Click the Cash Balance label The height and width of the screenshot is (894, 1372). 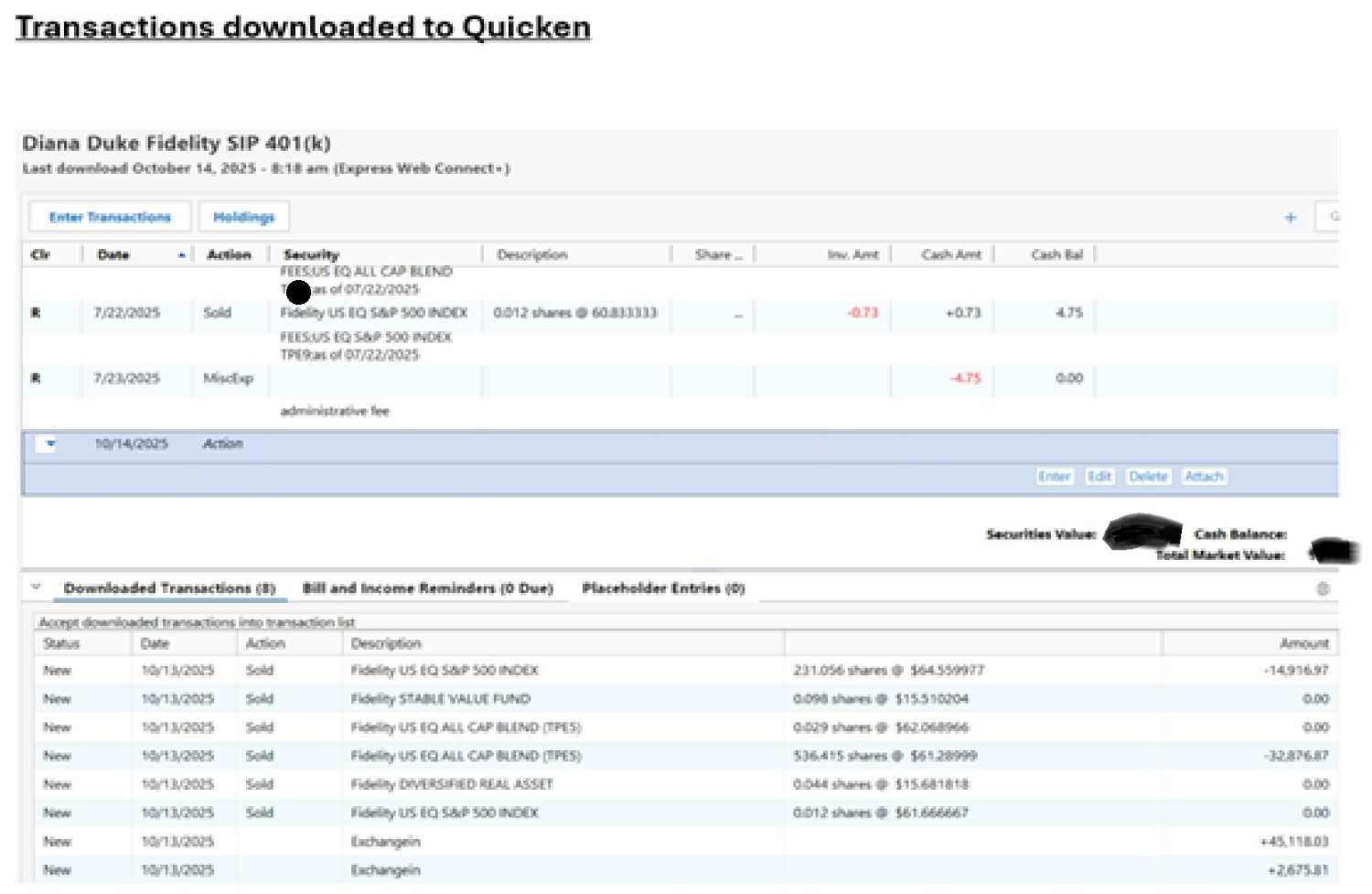click(1239, 534)
